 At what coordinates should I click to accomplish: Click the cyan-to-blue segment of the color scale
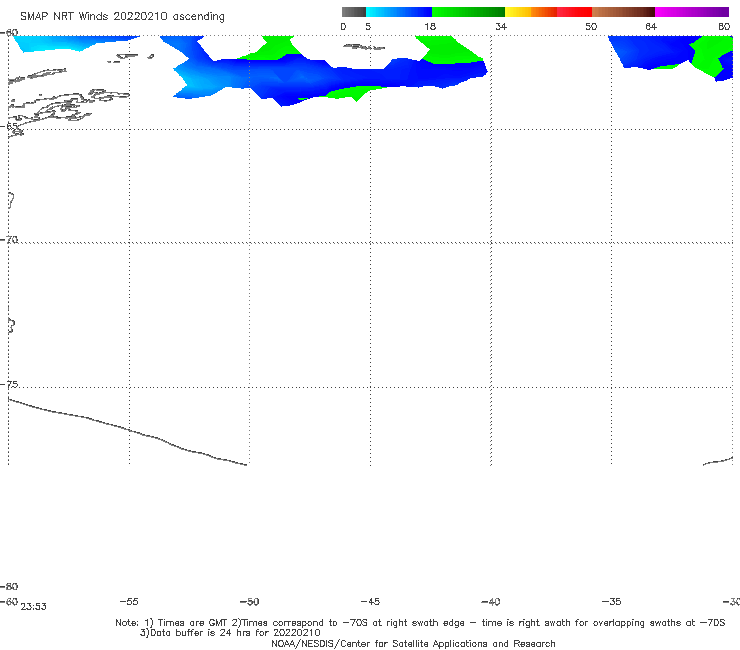(399, 12)
